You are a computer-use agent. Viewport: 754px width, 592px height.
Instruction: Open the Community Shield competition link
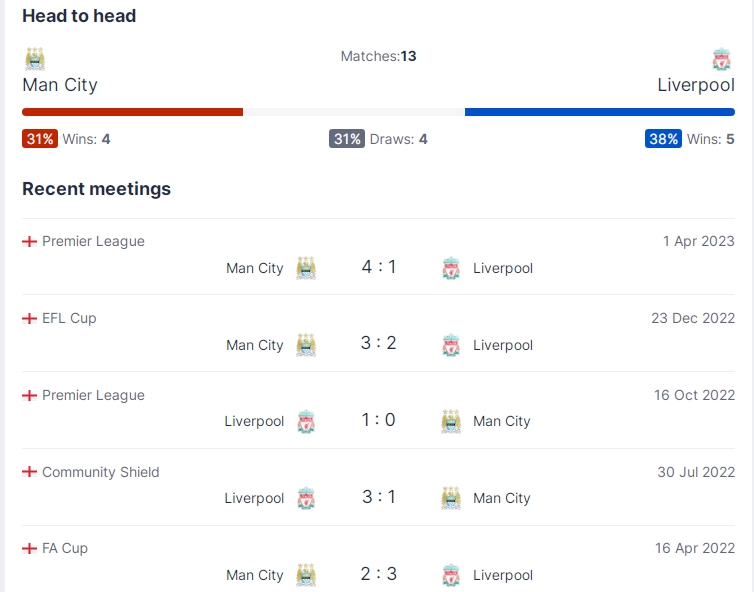(x=101, y=472)
